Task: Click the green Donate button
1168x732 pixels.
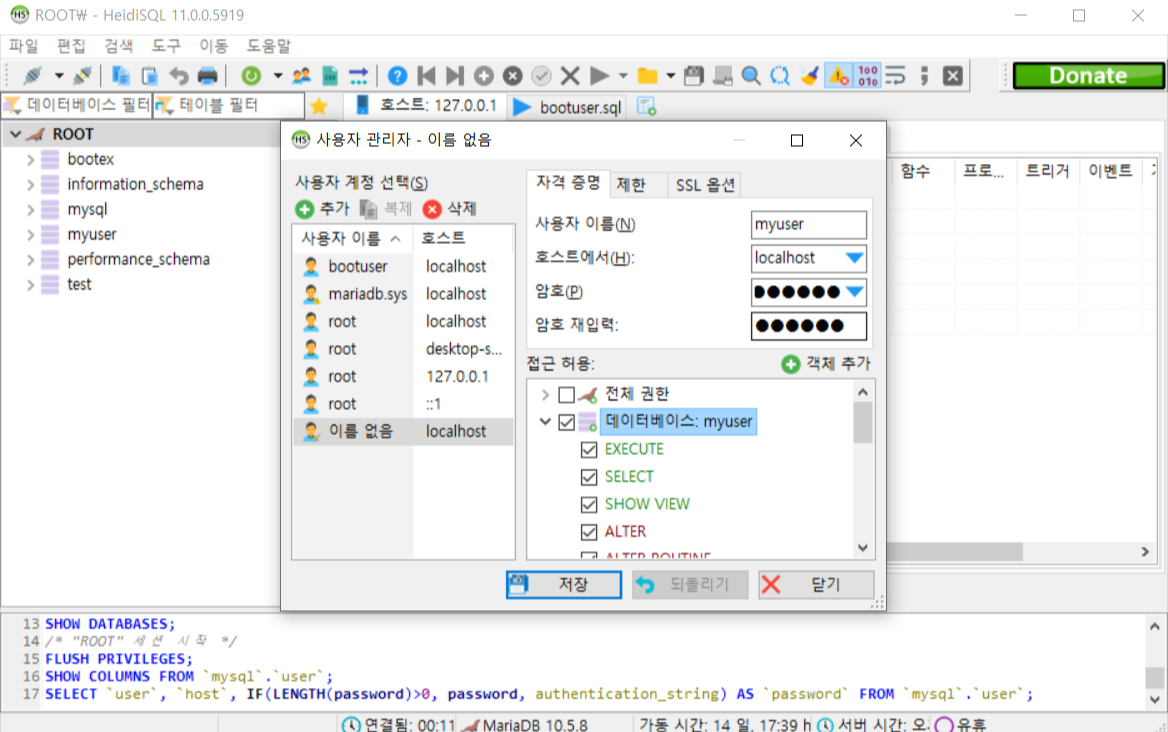Action: point(1088,75)
